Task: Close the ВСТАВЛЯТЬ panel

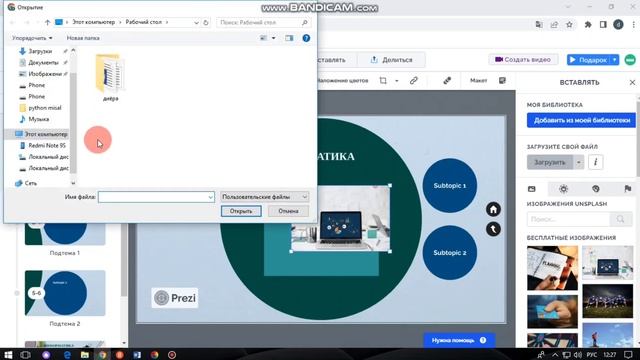Action: (x=632, y=82)
